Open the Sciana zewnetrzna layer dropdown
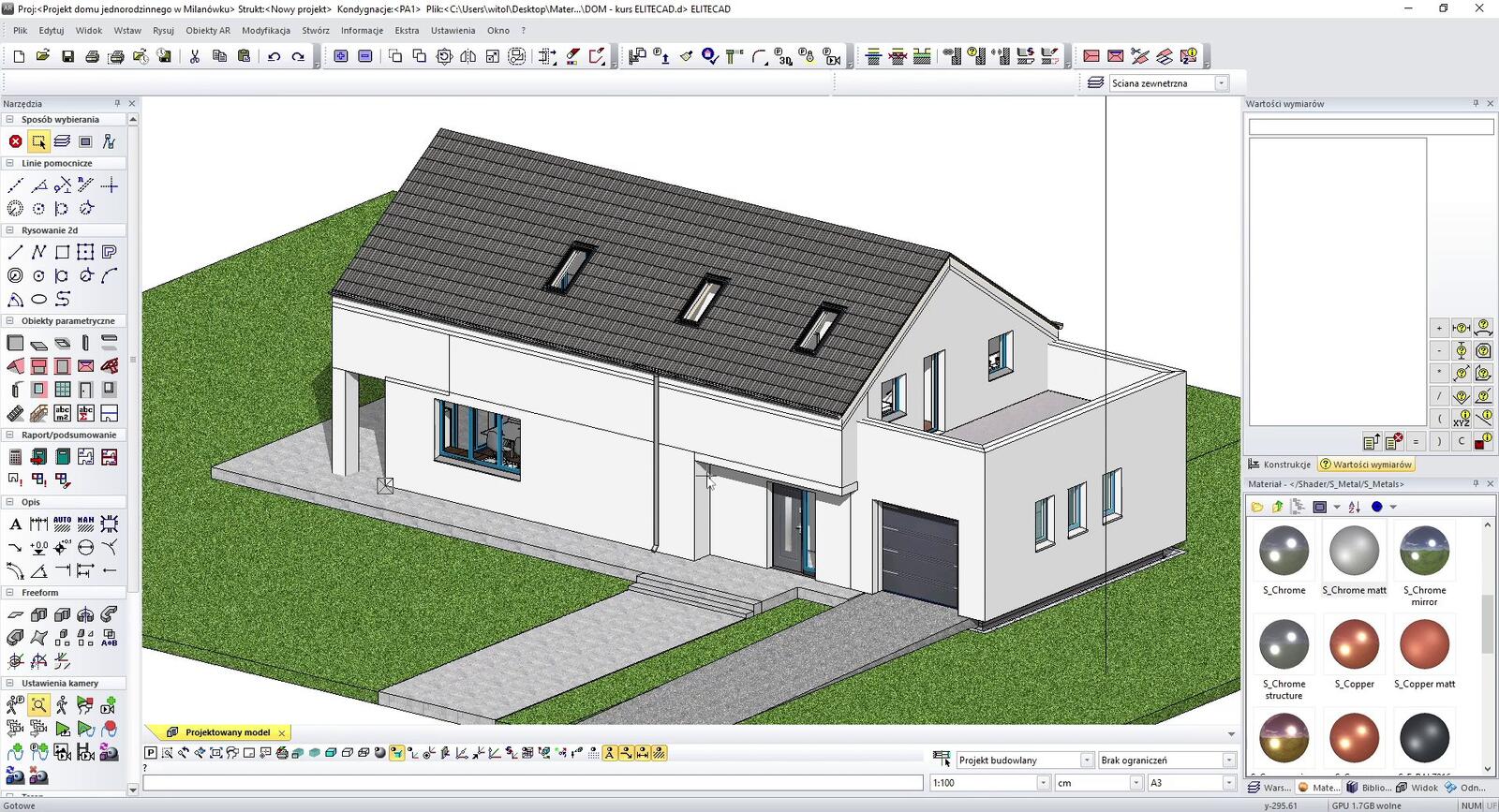The image size is (1499, 812). pyautogui.click(x=1221, y=83)
